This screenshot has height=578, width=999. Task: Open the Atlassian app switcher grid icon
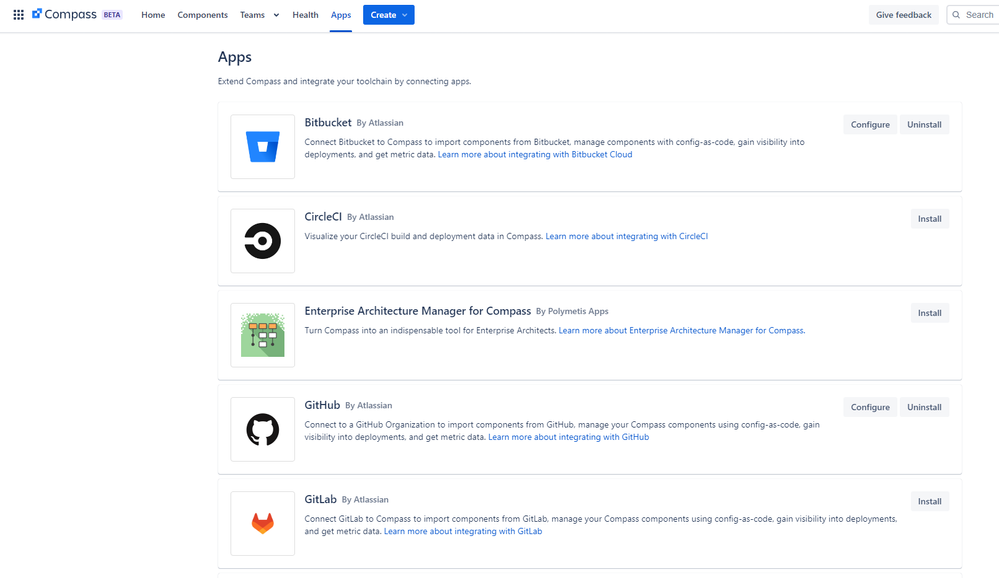[x=18, y=14]
